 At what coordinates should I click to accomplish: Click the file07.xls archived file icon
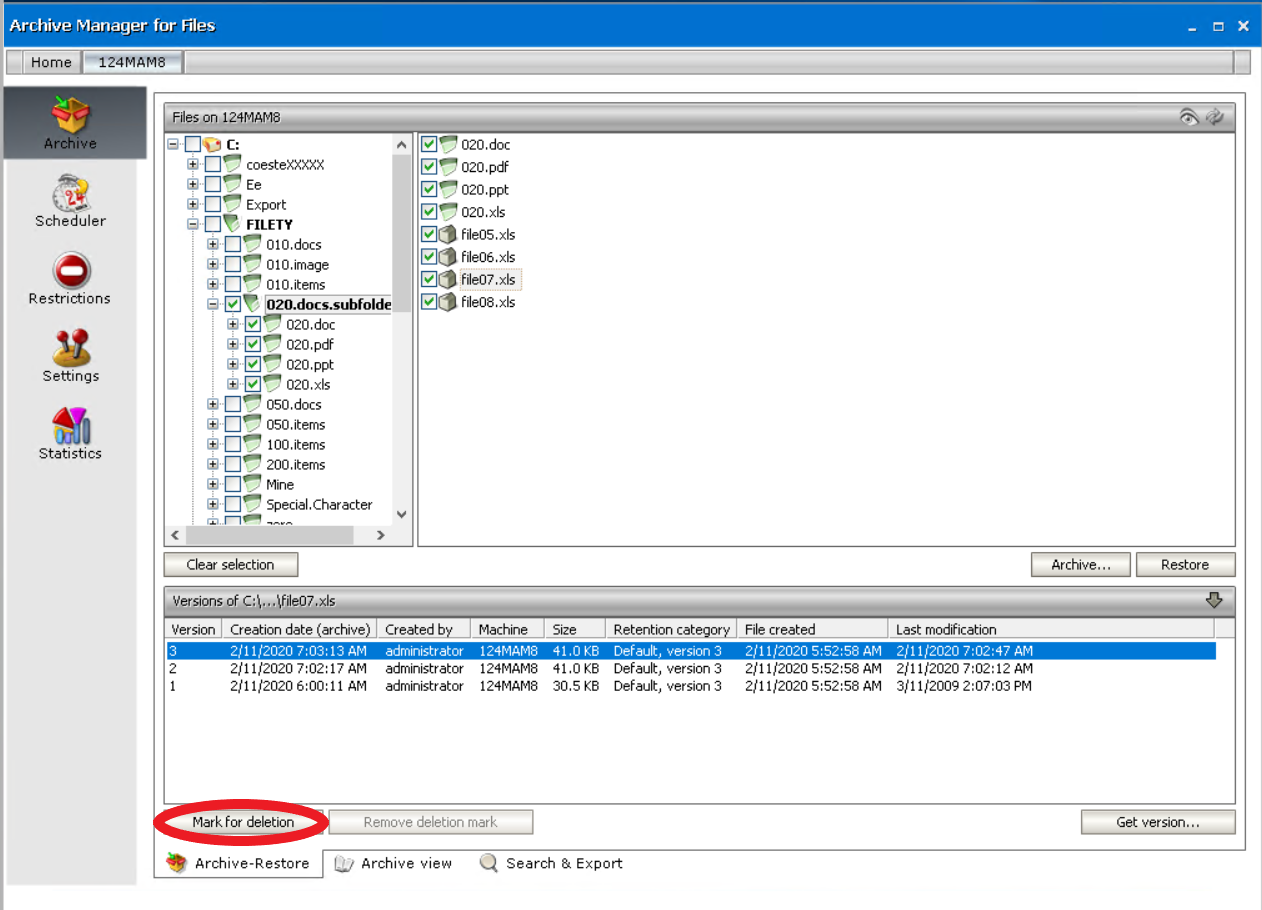448,279
